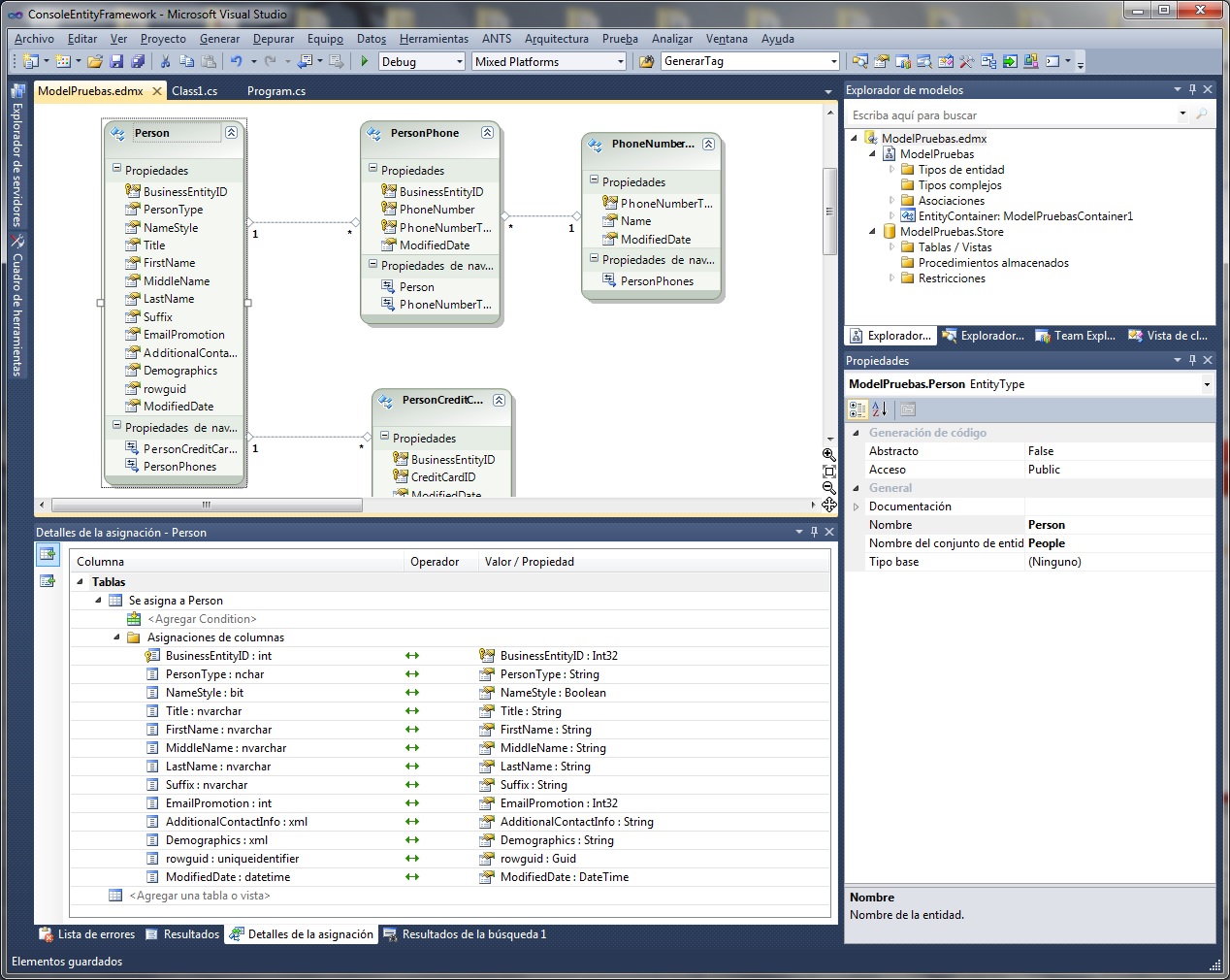This screenshot has height=980, width=1230.
Task: Click the Undo arrow icon
Action: pyautogui.click(x=236, y=61)
